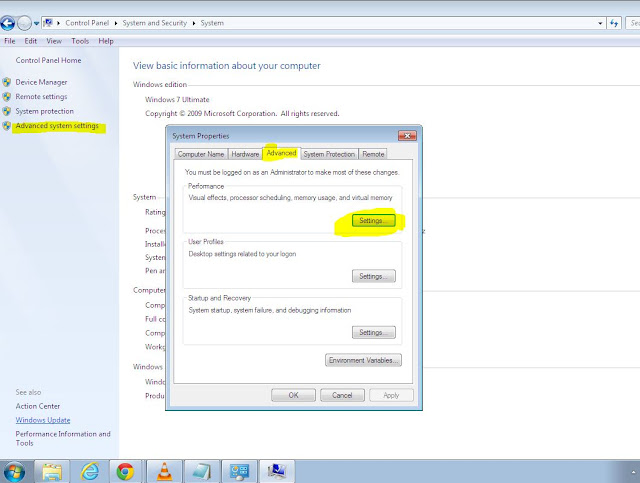Screen dimensions: 640x483
Task: Click the computer icon in the address bar
Action: (48, 23)
